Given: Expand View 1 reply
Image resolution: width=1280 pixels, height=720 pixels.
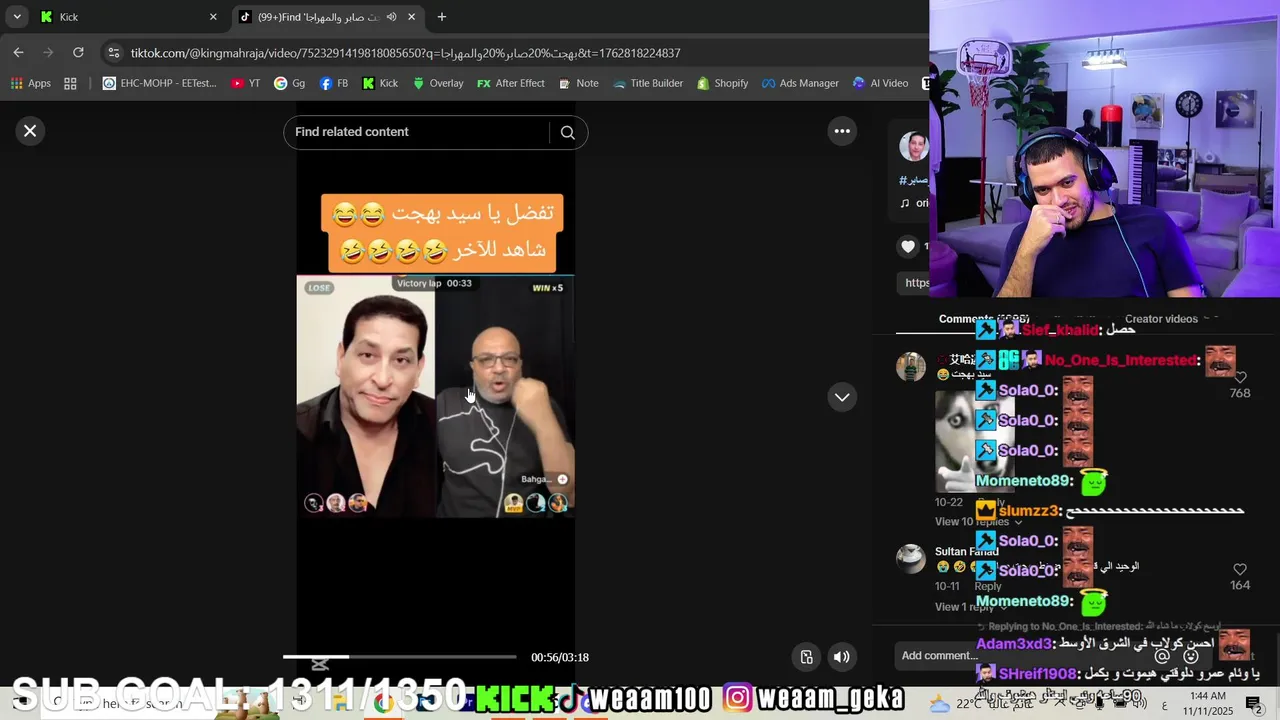Looking at the screenshot, I should (972, 607).
